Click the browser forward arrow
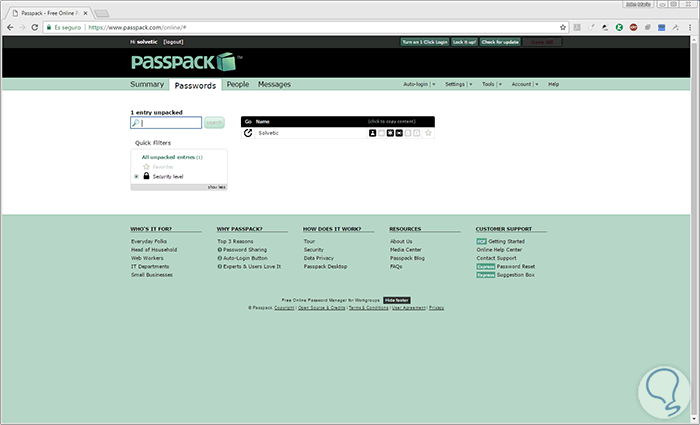This screenshot has width=700, height=425. 22,27
